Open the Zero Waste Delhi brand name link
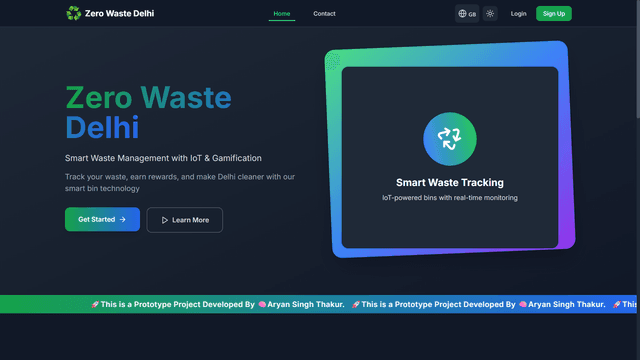This screenshot has width=640, height=360. coord(119,13)
